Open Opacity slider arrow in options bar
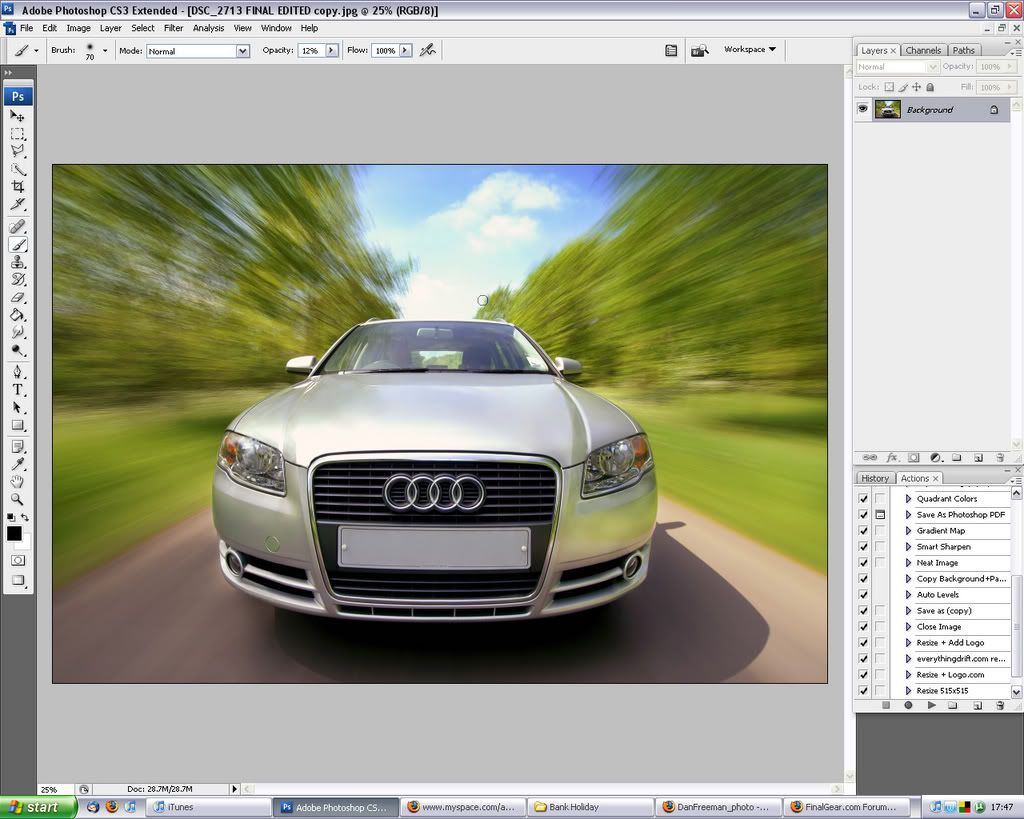The width and height of the screenshot is (1024, 819). coord(332,50)
